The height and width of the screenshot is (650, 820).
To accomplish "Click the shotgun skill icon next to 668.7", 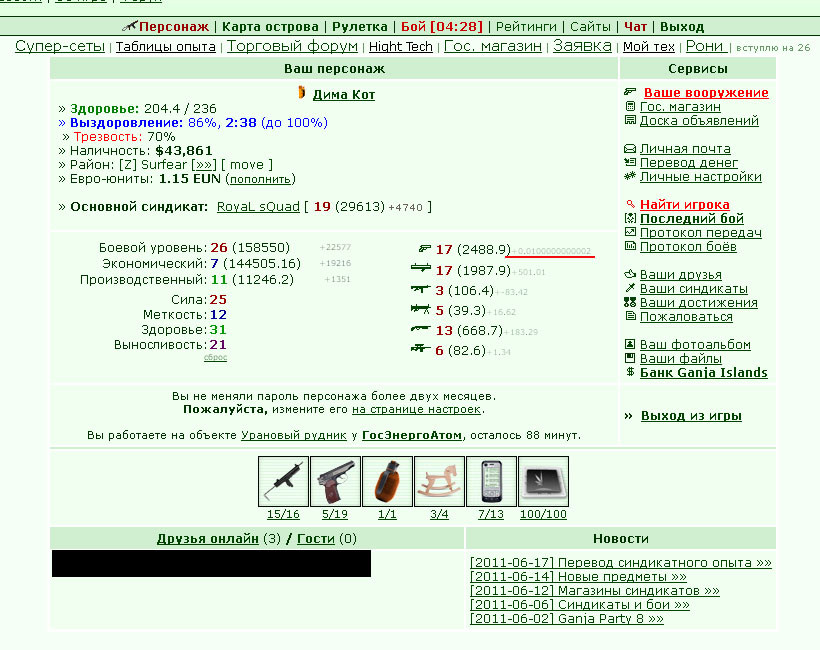I will pyautogui.click(x=421, y=328).
